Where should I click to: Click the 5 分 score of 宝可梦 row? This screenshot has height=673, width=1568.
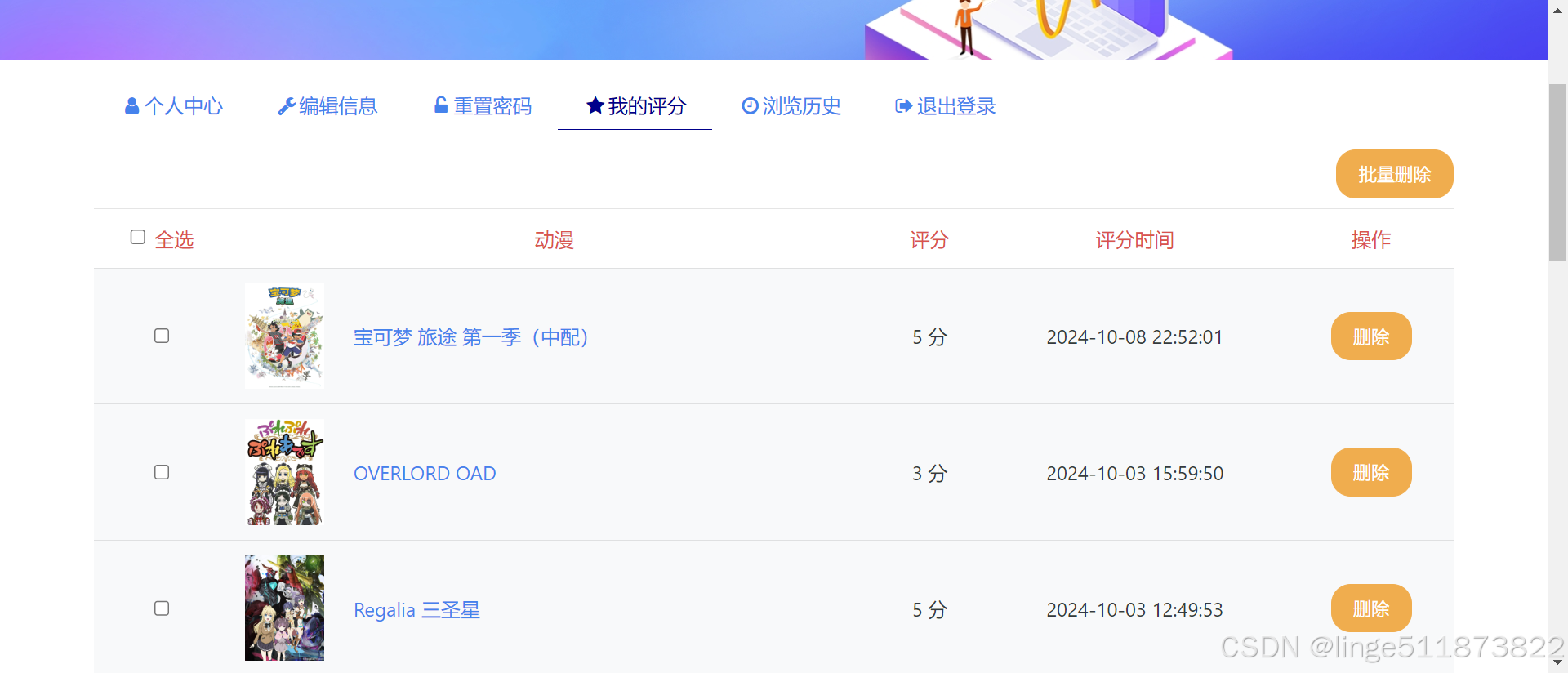coord(929,337)
